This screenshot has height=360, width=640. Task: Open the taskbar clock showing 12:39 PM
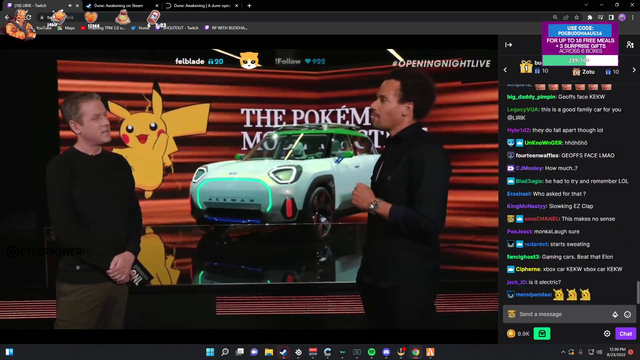click(616, 352)
